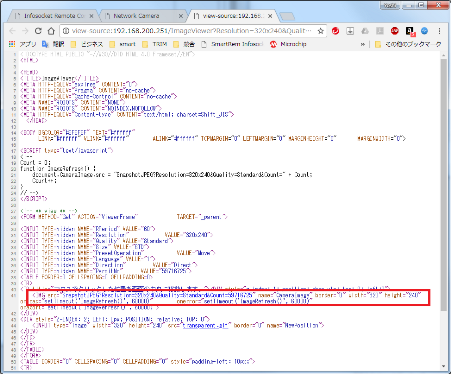Image resolution: width=451 pixels, height=374 pixels.
Task: Open the SmartRem Infosocket bookmark
Action: pos(232,44)
